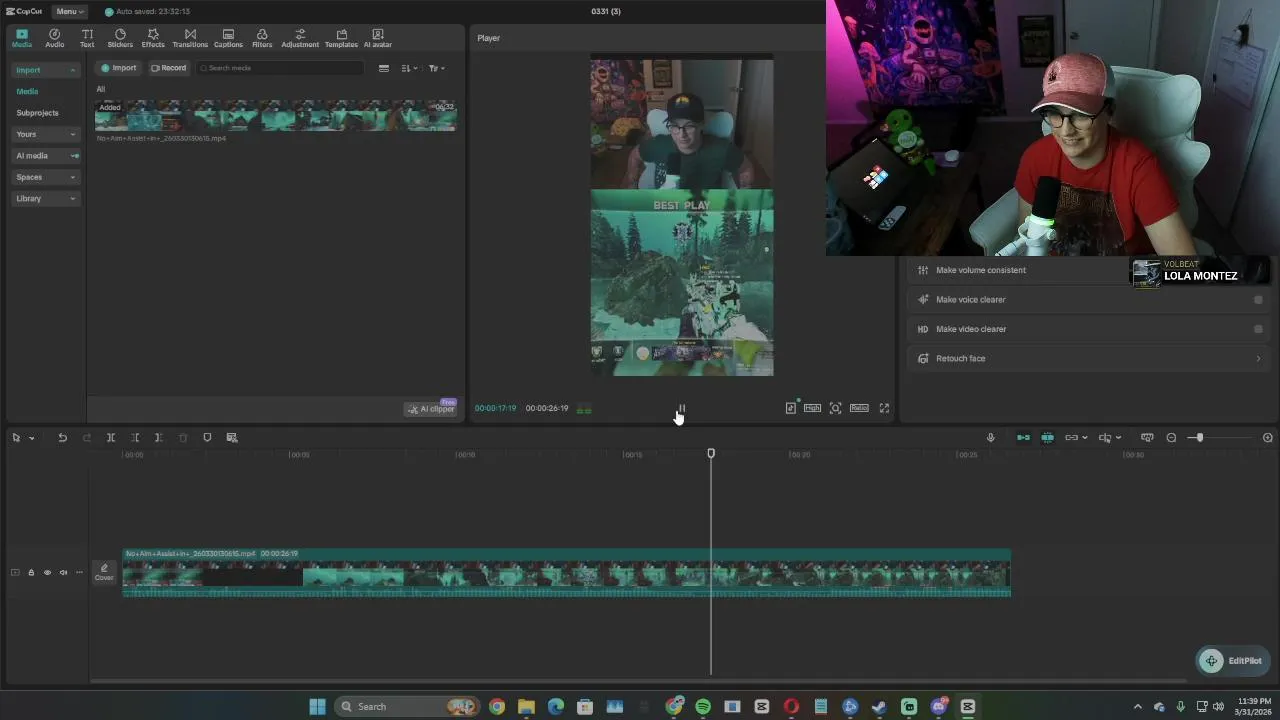Click in the Search media field
1280x720 pixels.
(280, 68)
